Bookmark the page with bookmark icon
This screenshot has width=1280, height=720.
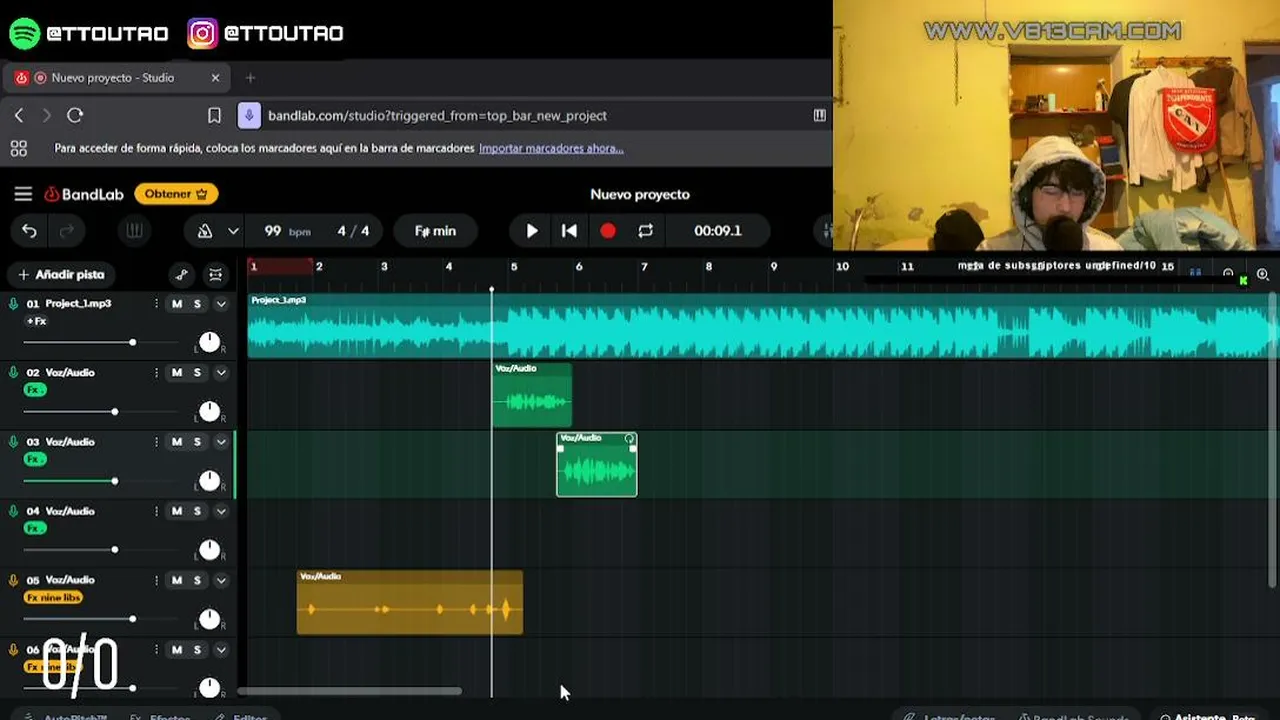(x=214, y=116)
